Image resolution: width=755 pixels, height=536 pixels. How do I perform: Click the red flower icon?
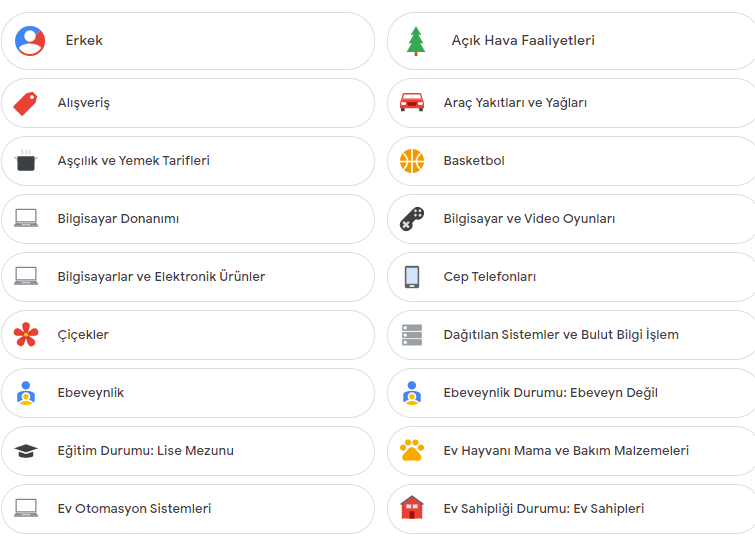(26, 335)
